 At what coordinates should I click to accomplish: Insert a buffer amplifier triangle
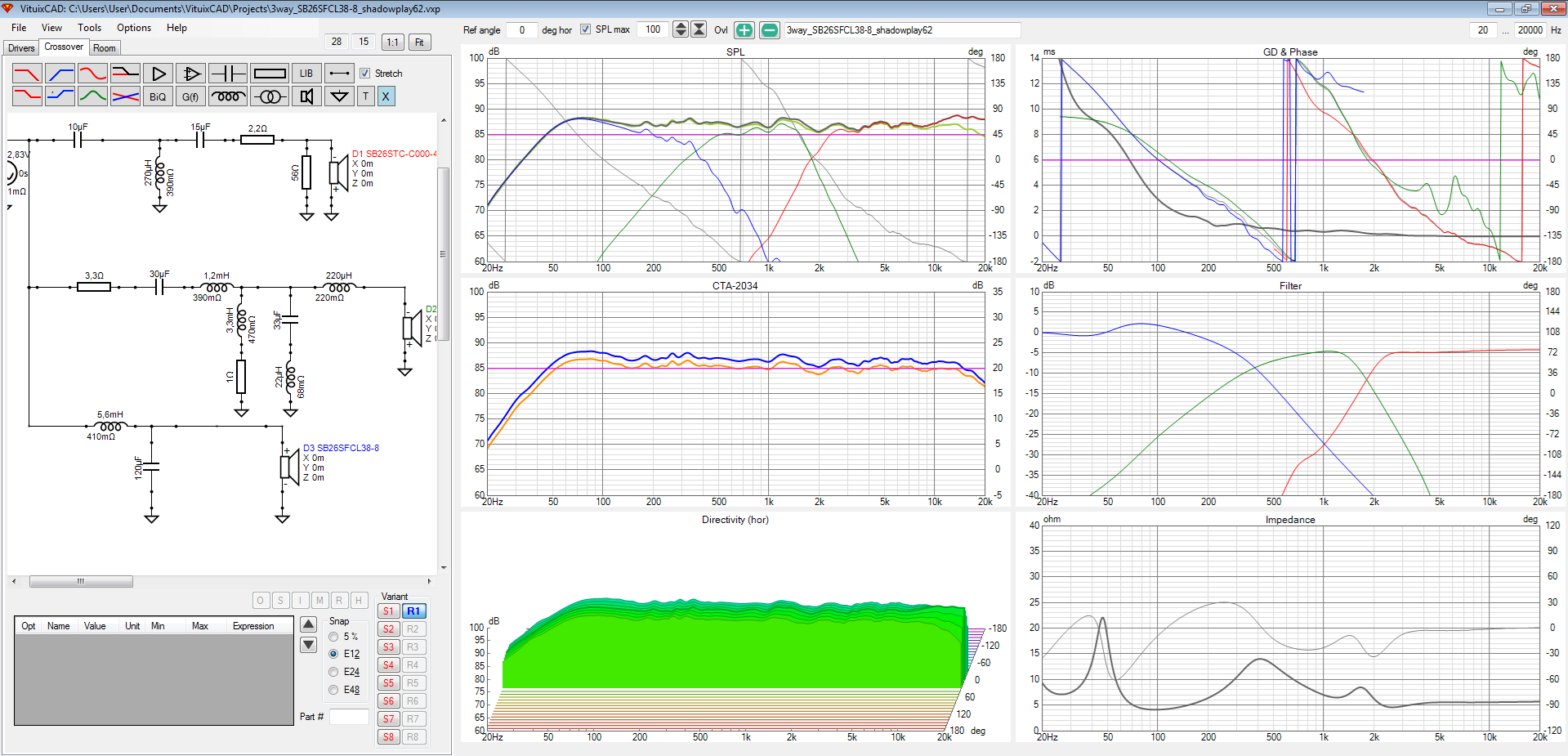point(158,74)
